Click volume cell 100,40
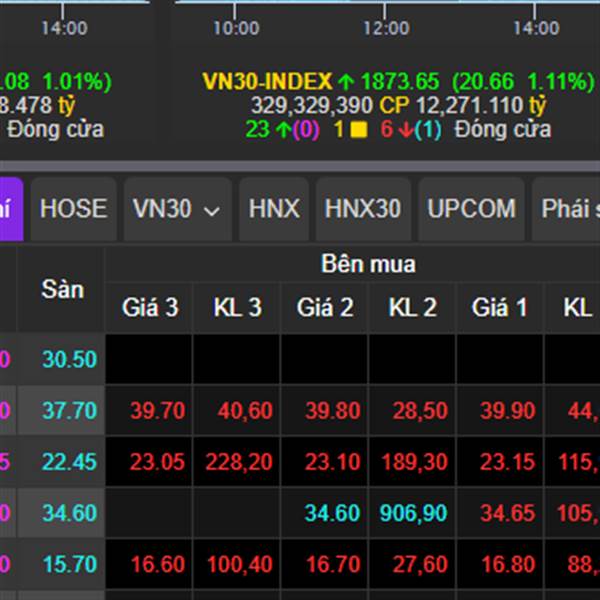The width and height of the screenshot is (600, 600). 240,564
